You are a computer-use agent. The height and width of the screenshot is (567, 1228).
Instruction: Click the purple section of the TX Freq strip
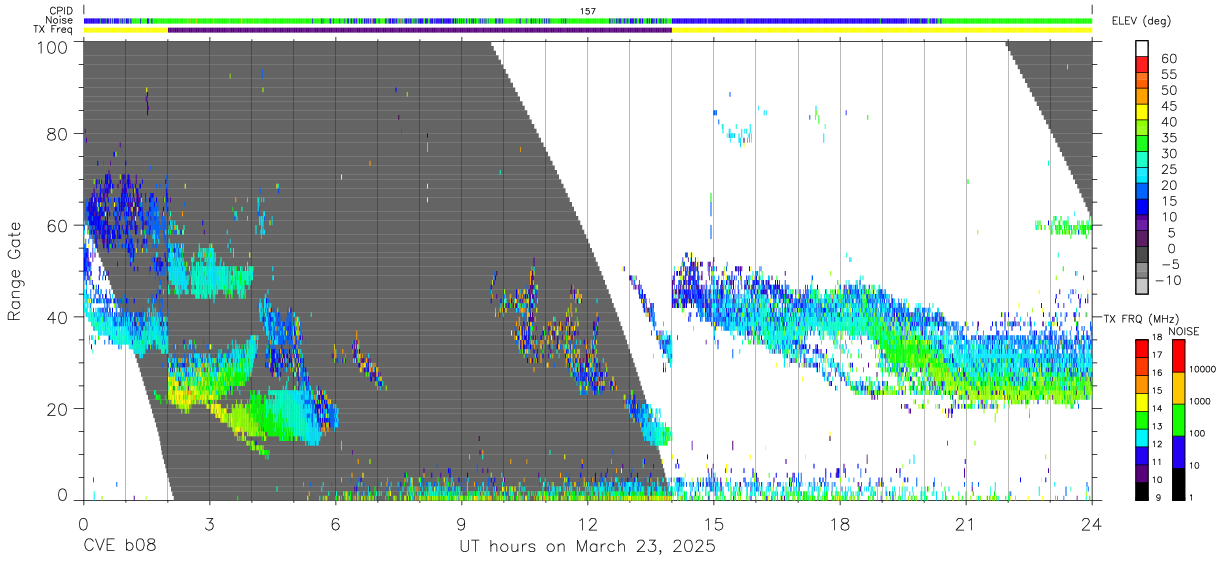(420, 30)
